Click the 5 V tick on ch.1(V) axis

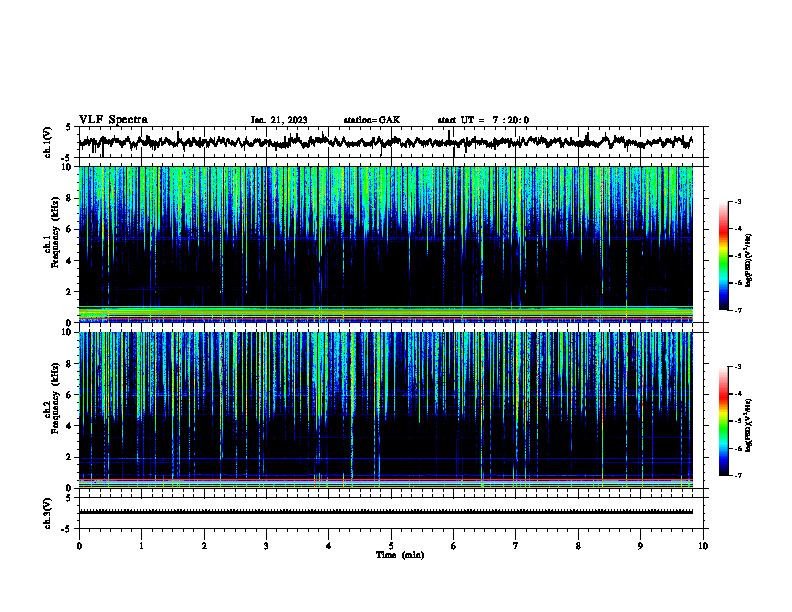click(x=68, y=127)
